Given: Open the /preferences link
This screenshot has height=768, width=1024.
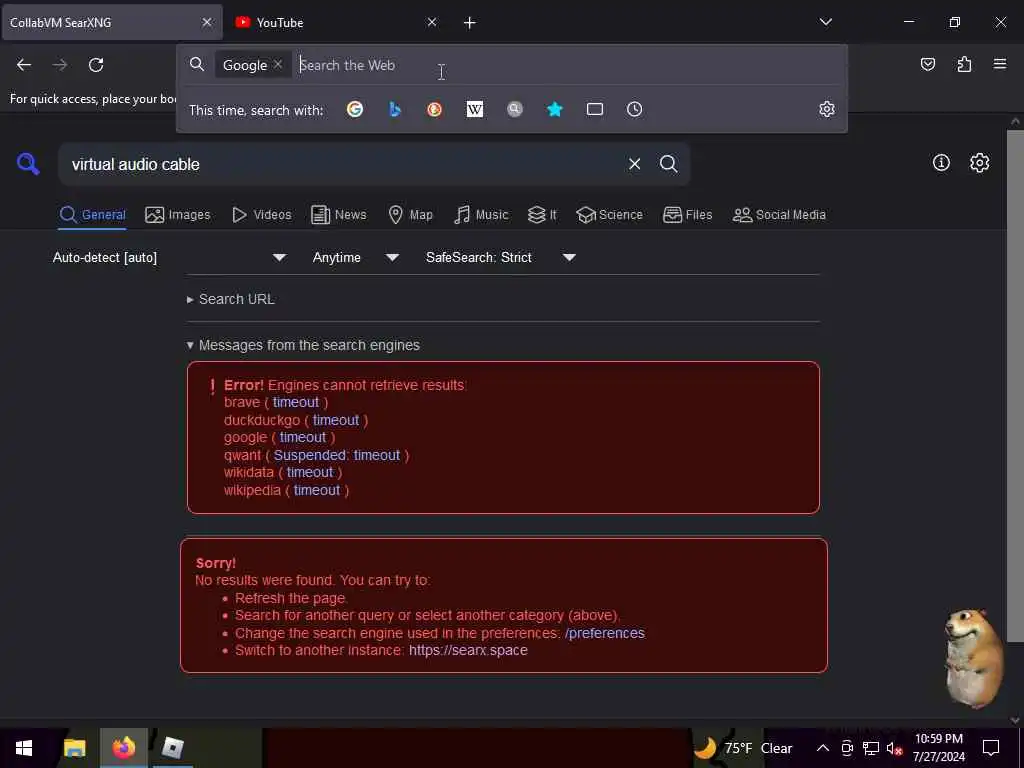Looking at the screenshot, I should [x=605, y=633].
